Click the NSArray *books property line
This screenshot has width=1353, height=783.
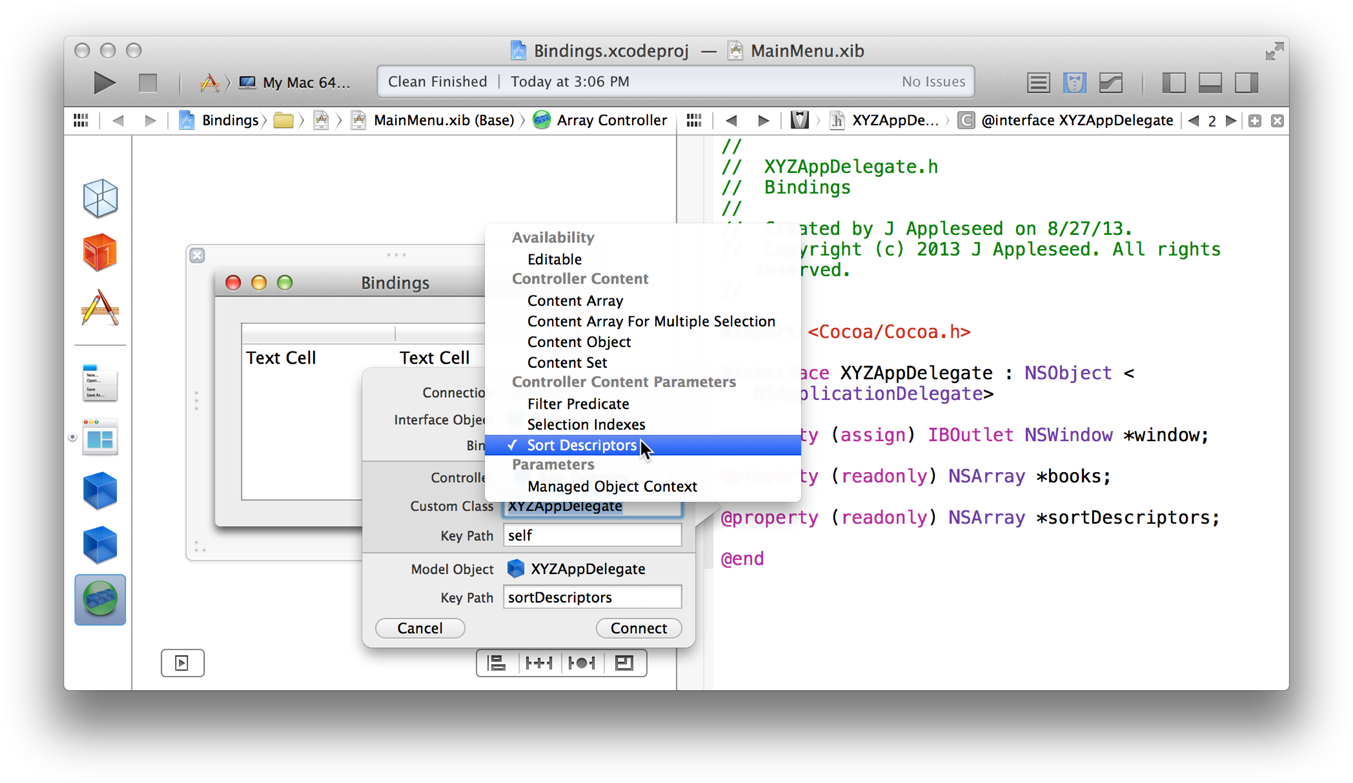pyautogui.click(x=916, y=476)
